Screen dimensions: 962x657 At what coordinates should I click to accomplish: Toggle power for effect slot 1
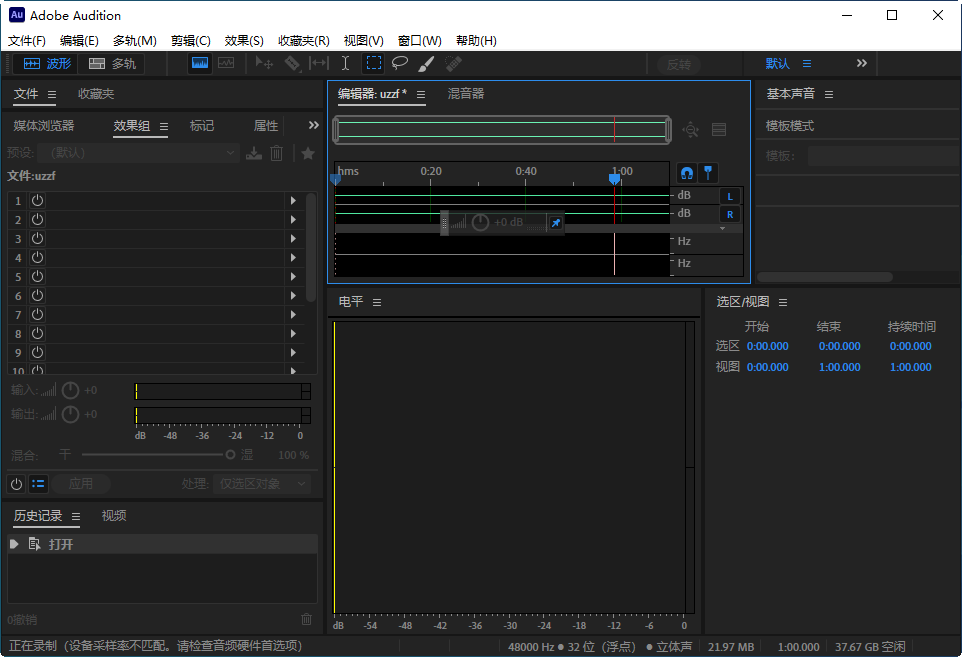(37, 200)
